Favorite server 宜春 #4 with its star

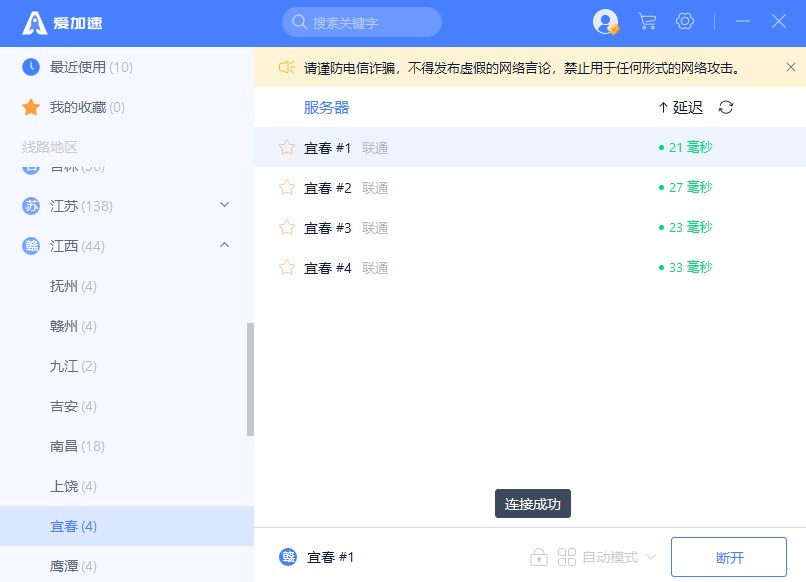287,267
